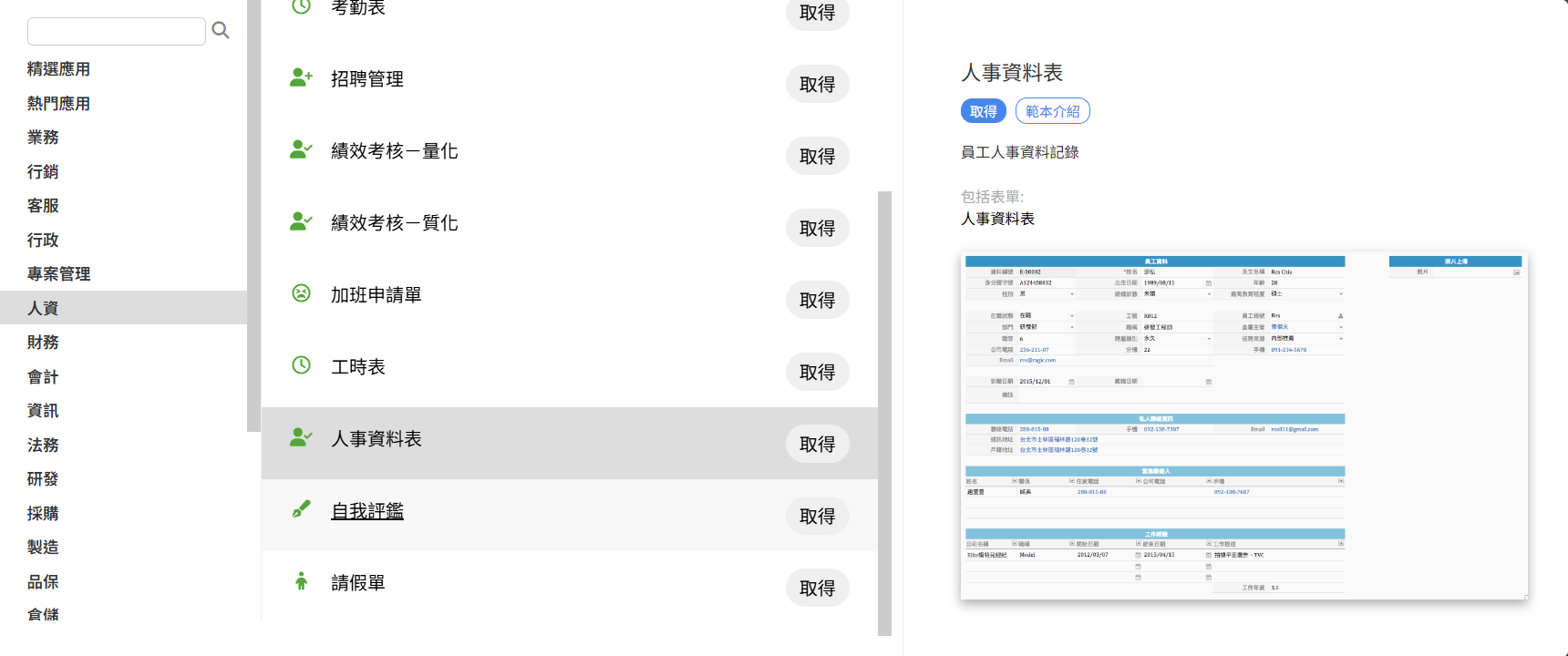
Task: Get the 請假單 template
Action: 817,589
